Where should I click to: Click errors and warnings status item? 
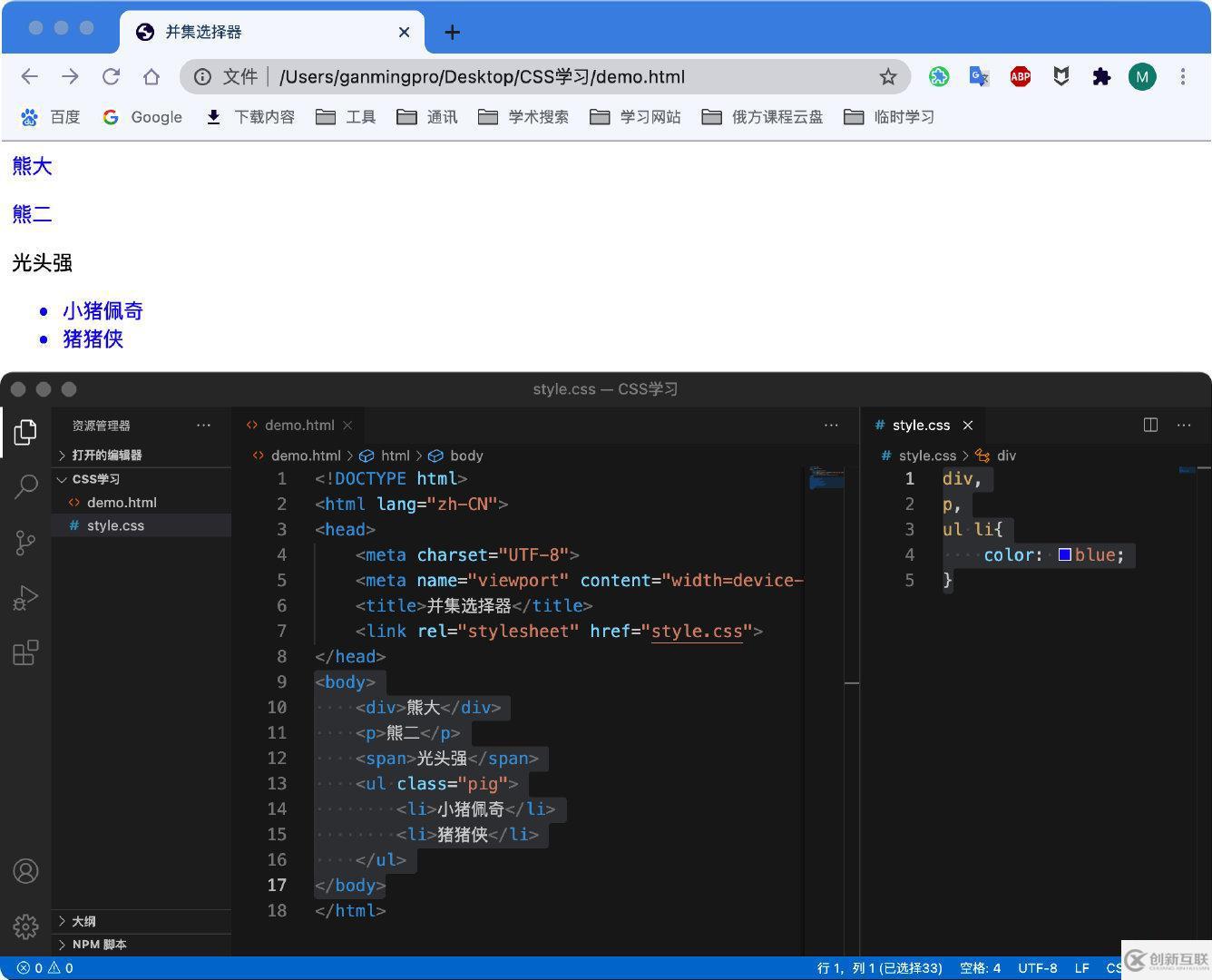(45, 968)
